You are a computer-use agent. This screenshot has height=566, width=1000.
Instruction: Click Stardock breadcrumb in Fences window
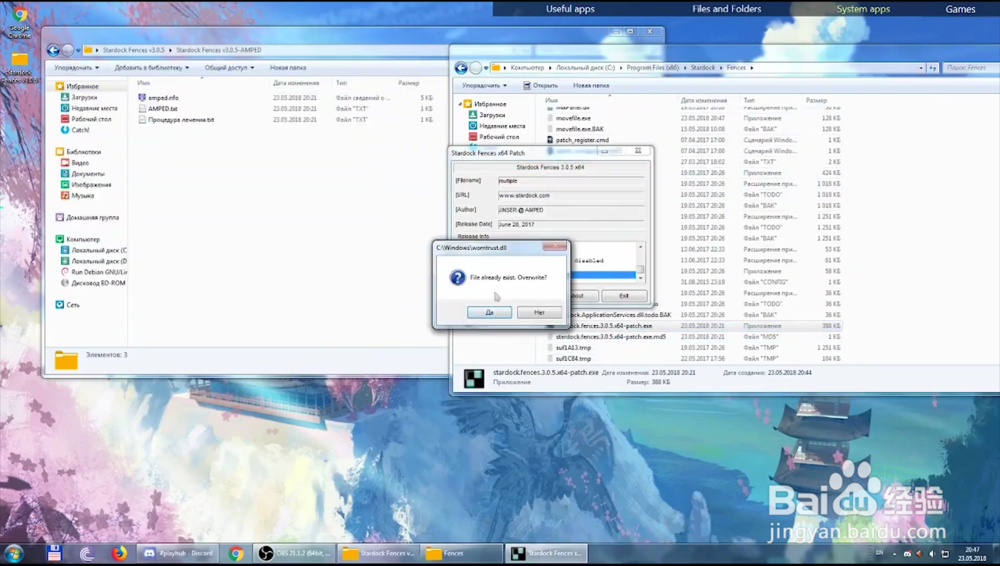coord(702,68)
